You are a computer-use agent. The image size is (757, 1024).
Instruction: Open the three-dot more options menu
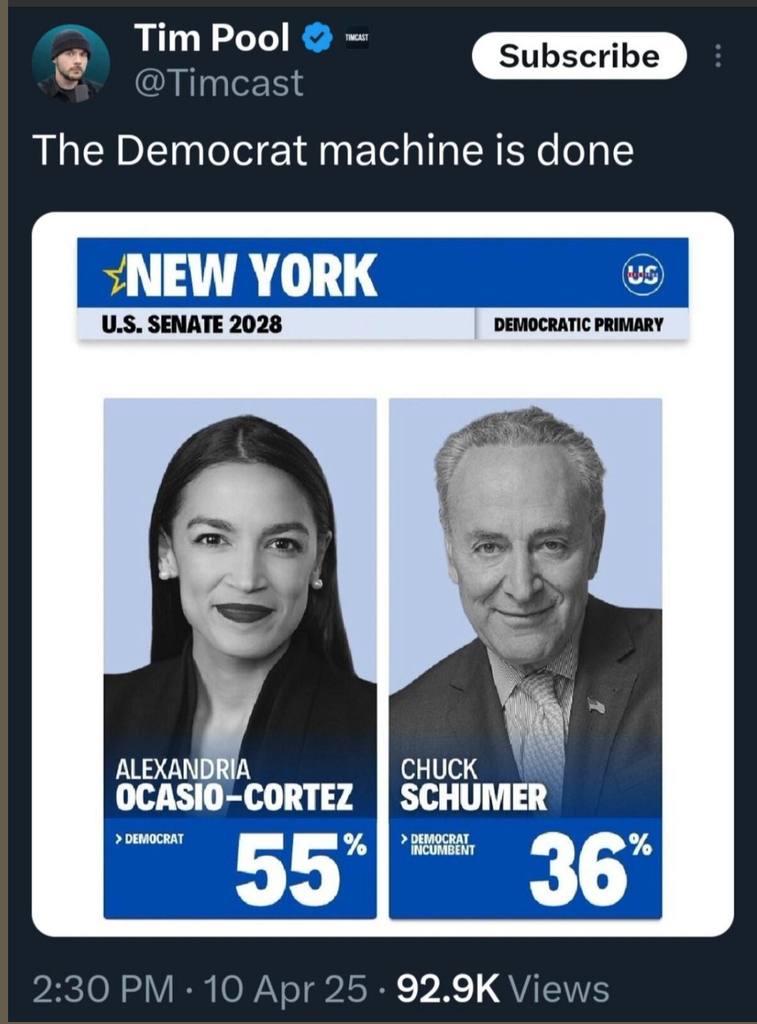[717, 56]
